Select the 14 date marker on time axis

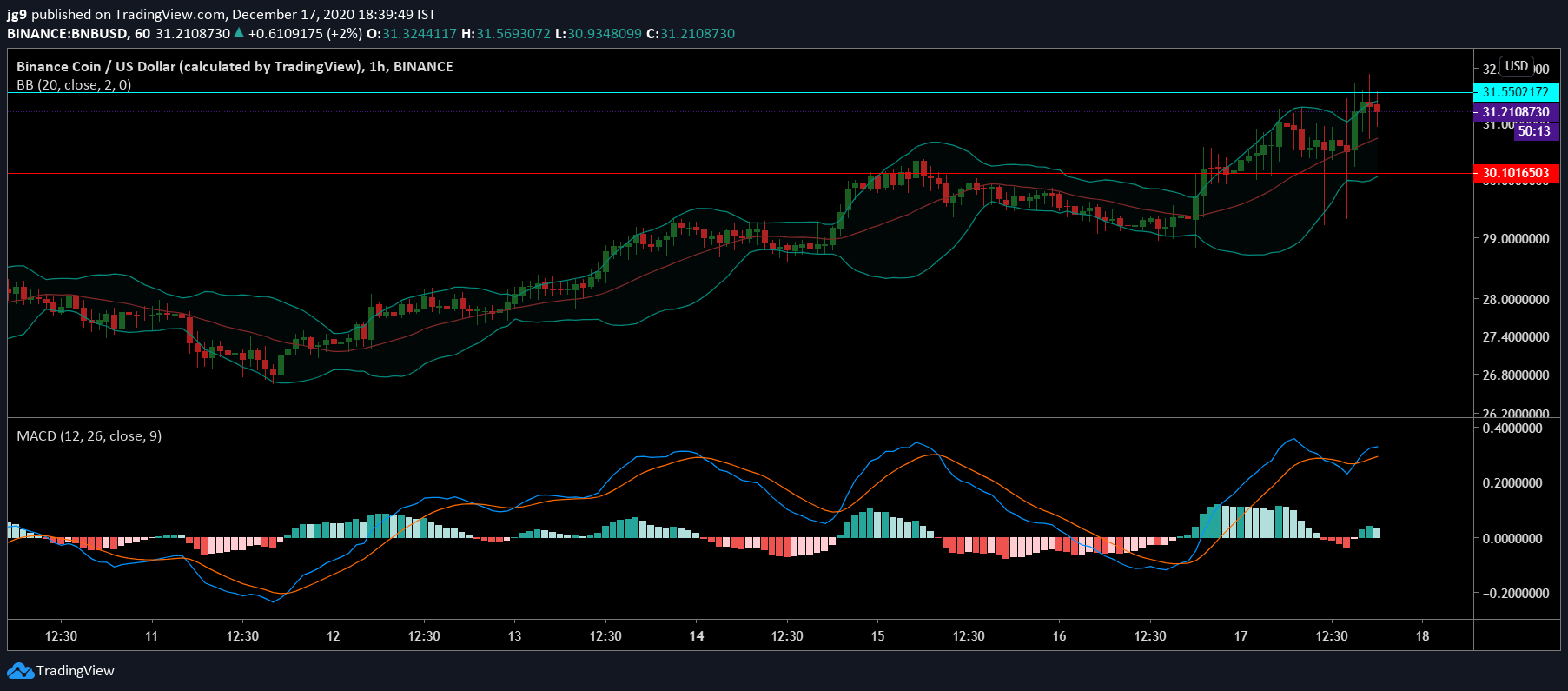click(697, 636)
